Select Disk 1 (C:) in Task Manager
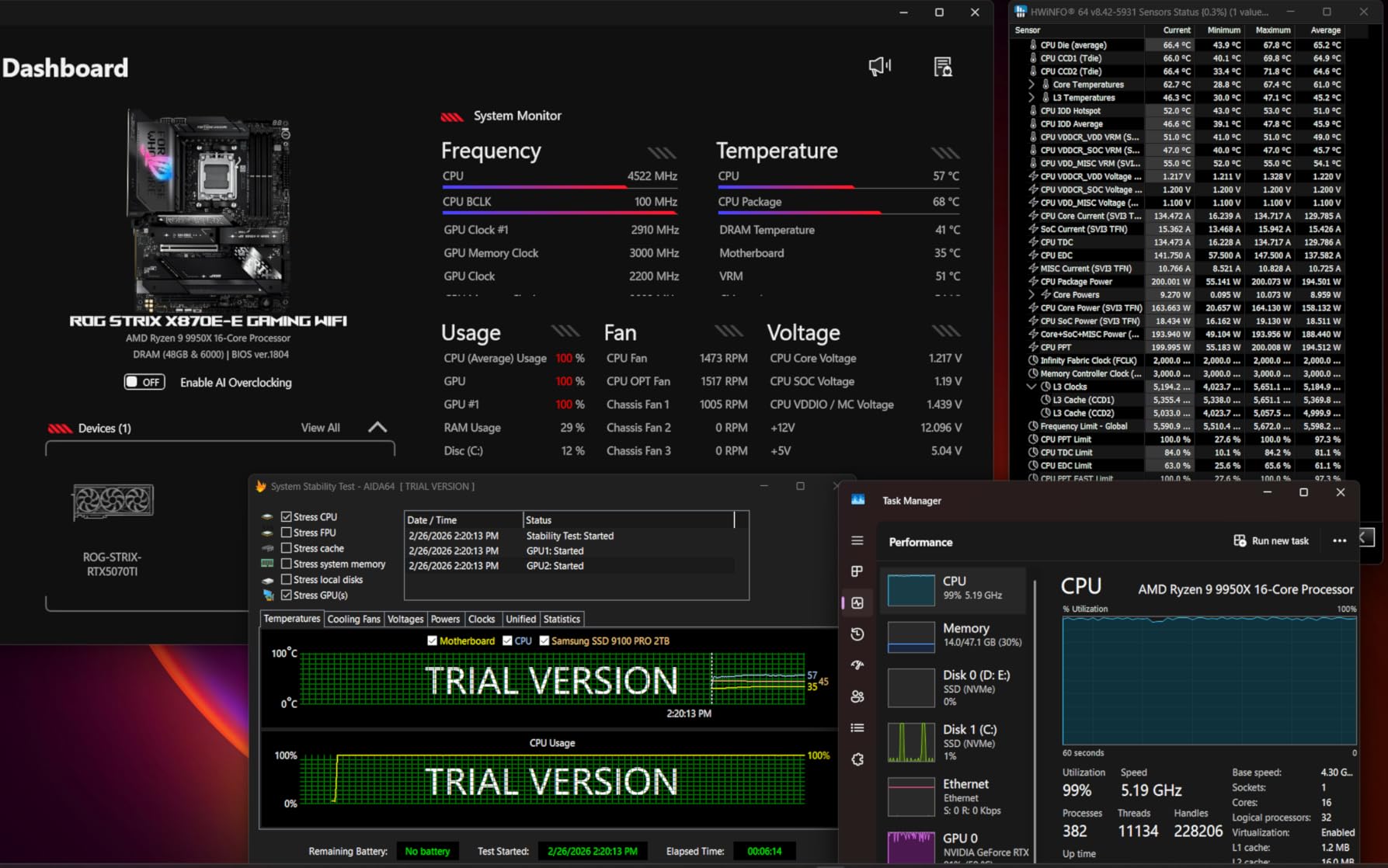 (955, 741)
